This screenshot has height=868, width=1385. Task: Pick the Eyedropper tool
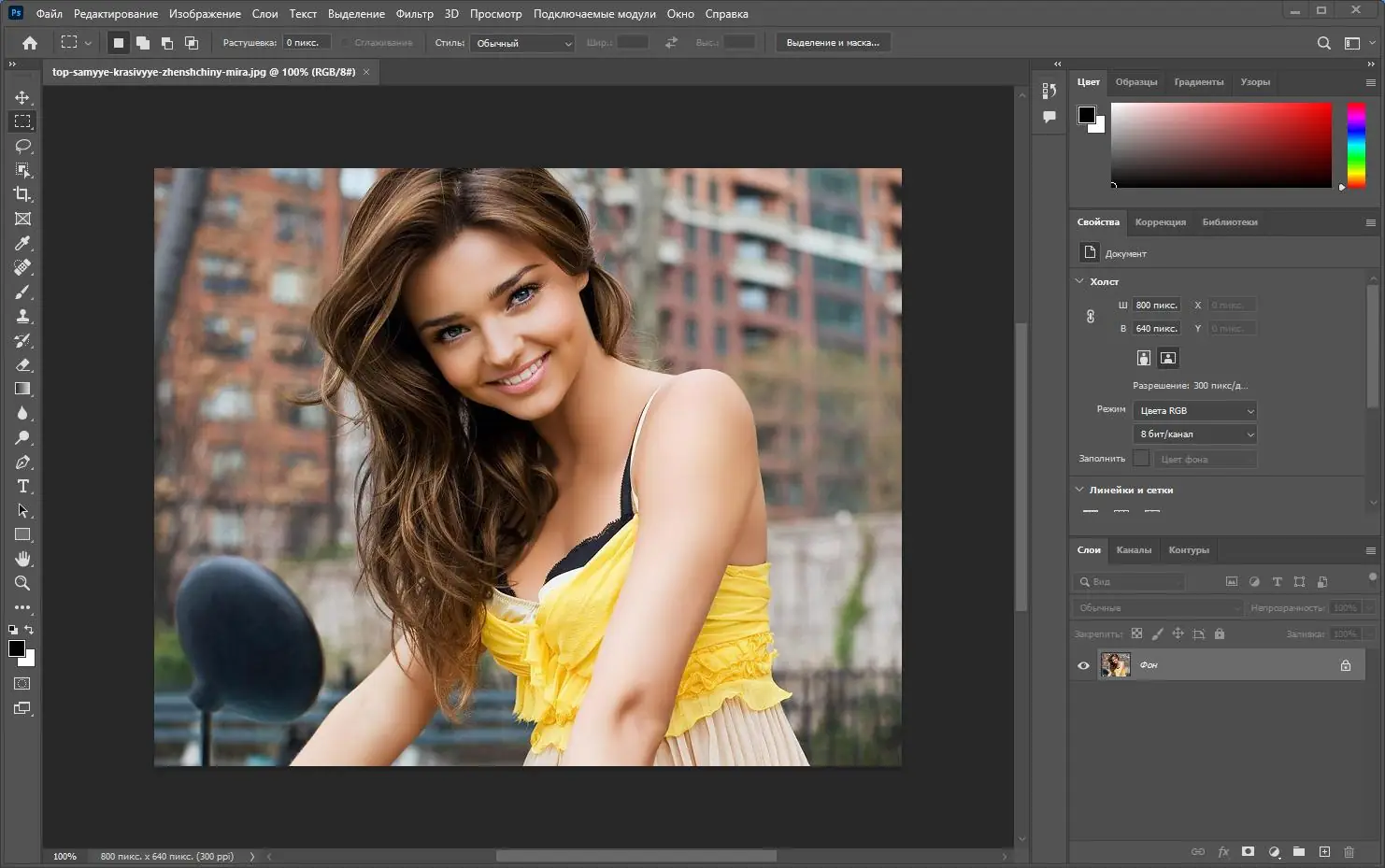coord(22,243)
